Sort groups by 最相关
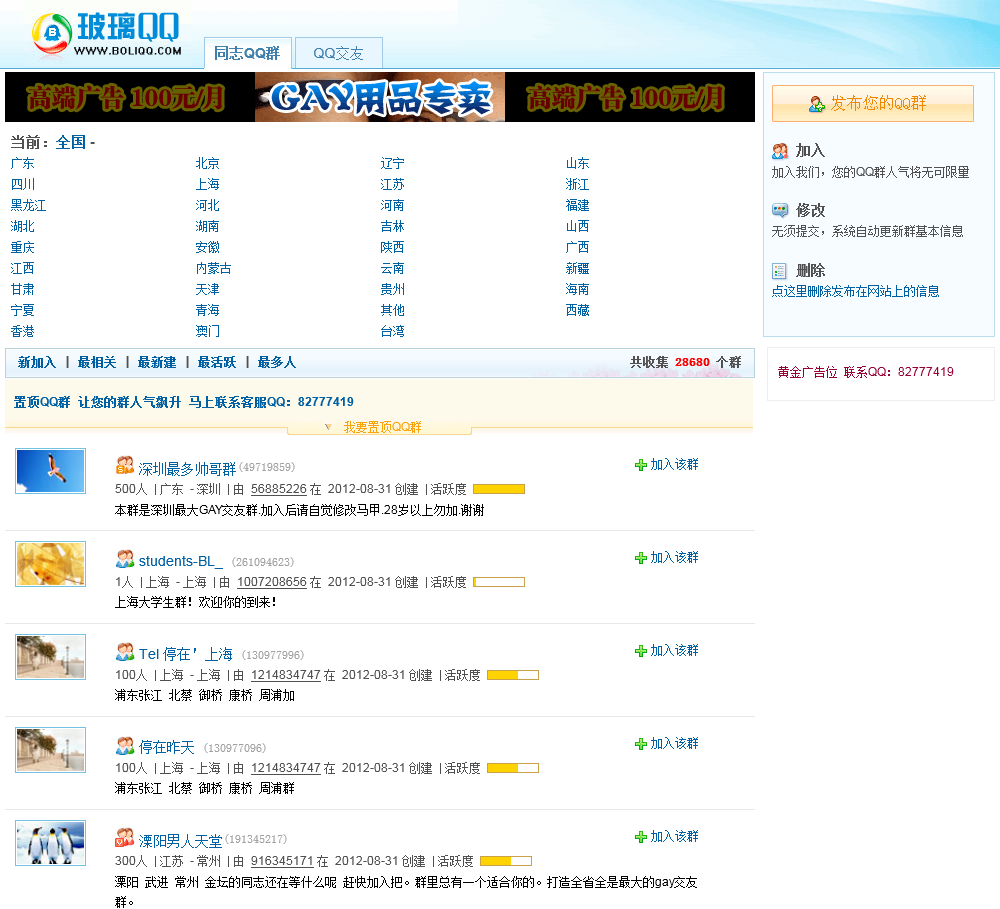 click(97, 362)
